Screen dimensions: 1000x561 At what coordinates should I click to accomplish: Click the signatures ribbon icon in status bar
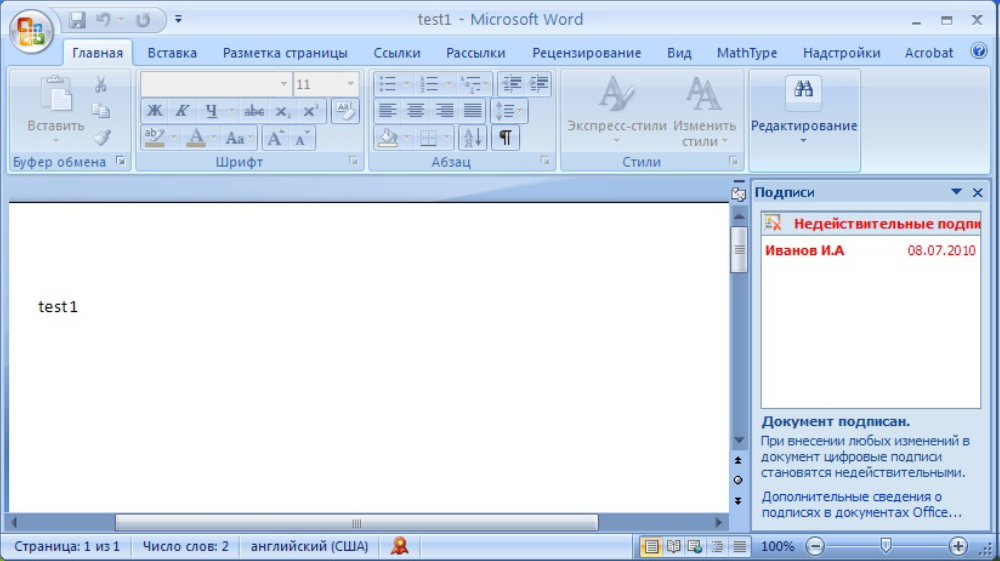coord(400,546)
